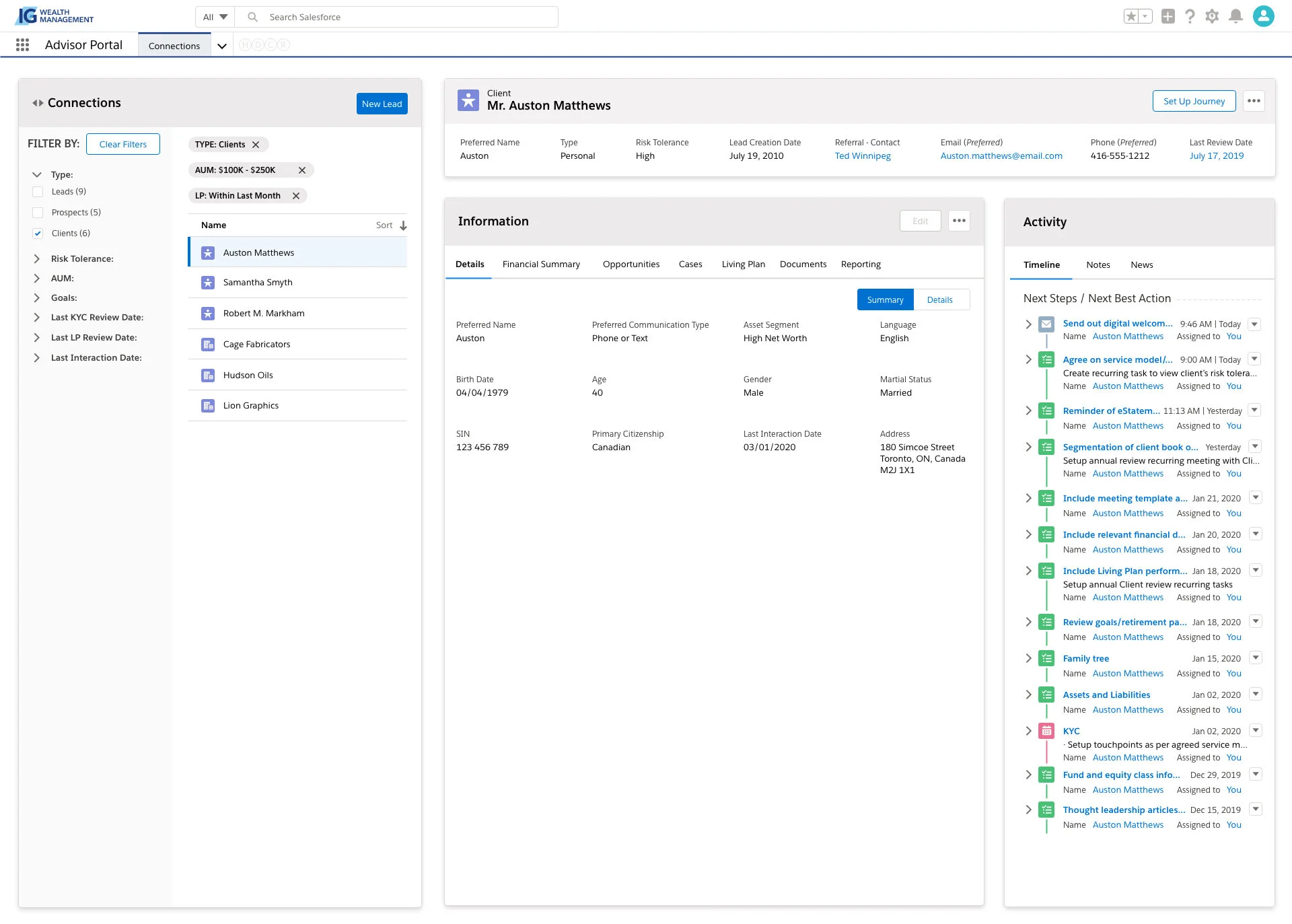Click the New Lead button
This screenshot has width=1292, height=924.
point(382,104)
